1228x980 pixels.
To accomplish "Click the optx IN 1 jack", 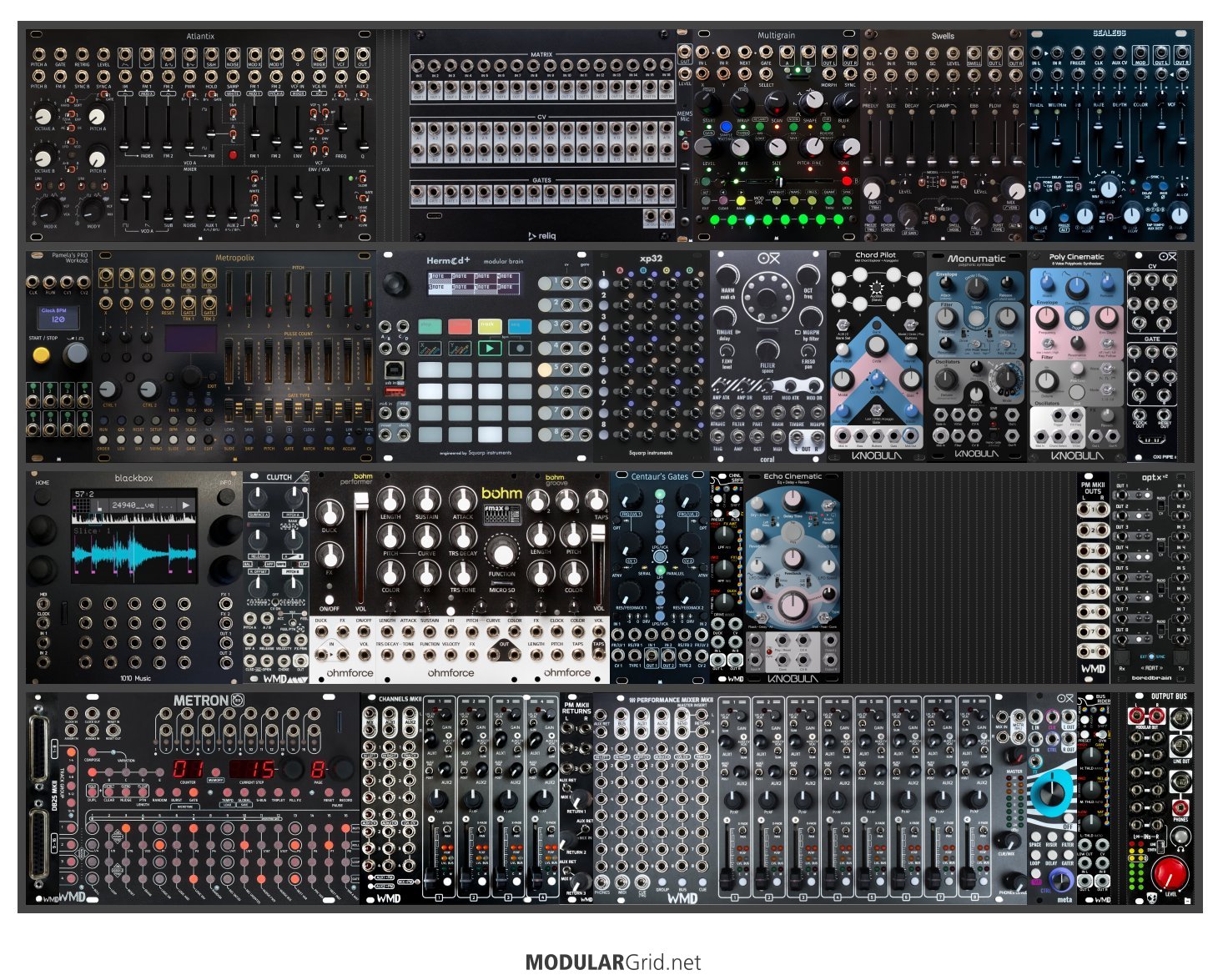I will pos(1181,495).
